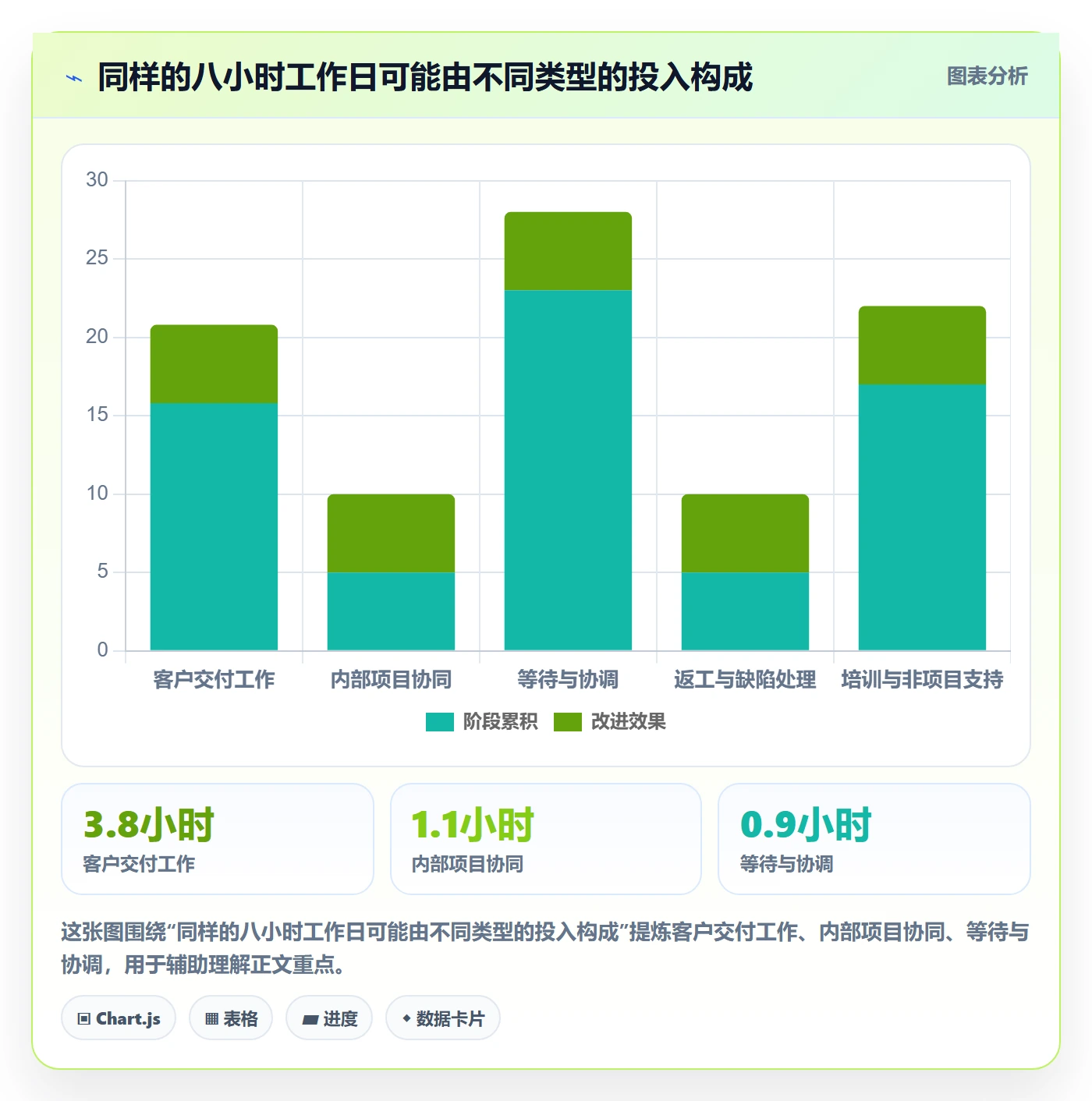Click the teal segment of the 等待与协调 bar

tap(568, 470)
